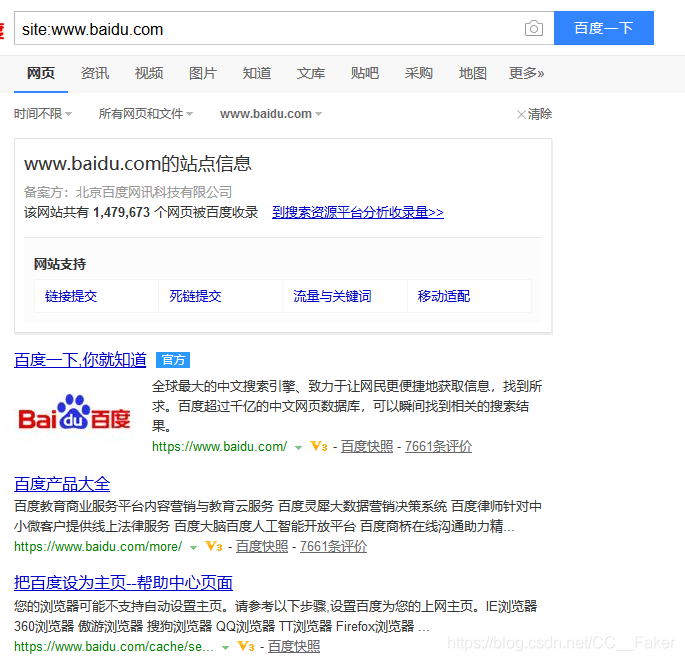Click the Baidu logo thumbnail
Viewport: 685px width, 661px height.
tap(74, 413)
